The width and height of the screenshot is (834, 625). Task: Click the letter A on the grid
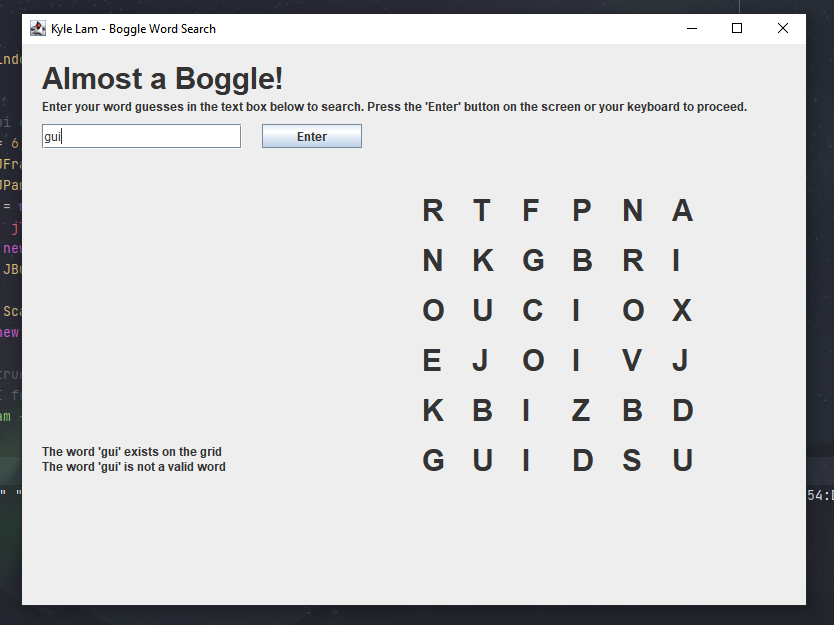coord(682,210)
